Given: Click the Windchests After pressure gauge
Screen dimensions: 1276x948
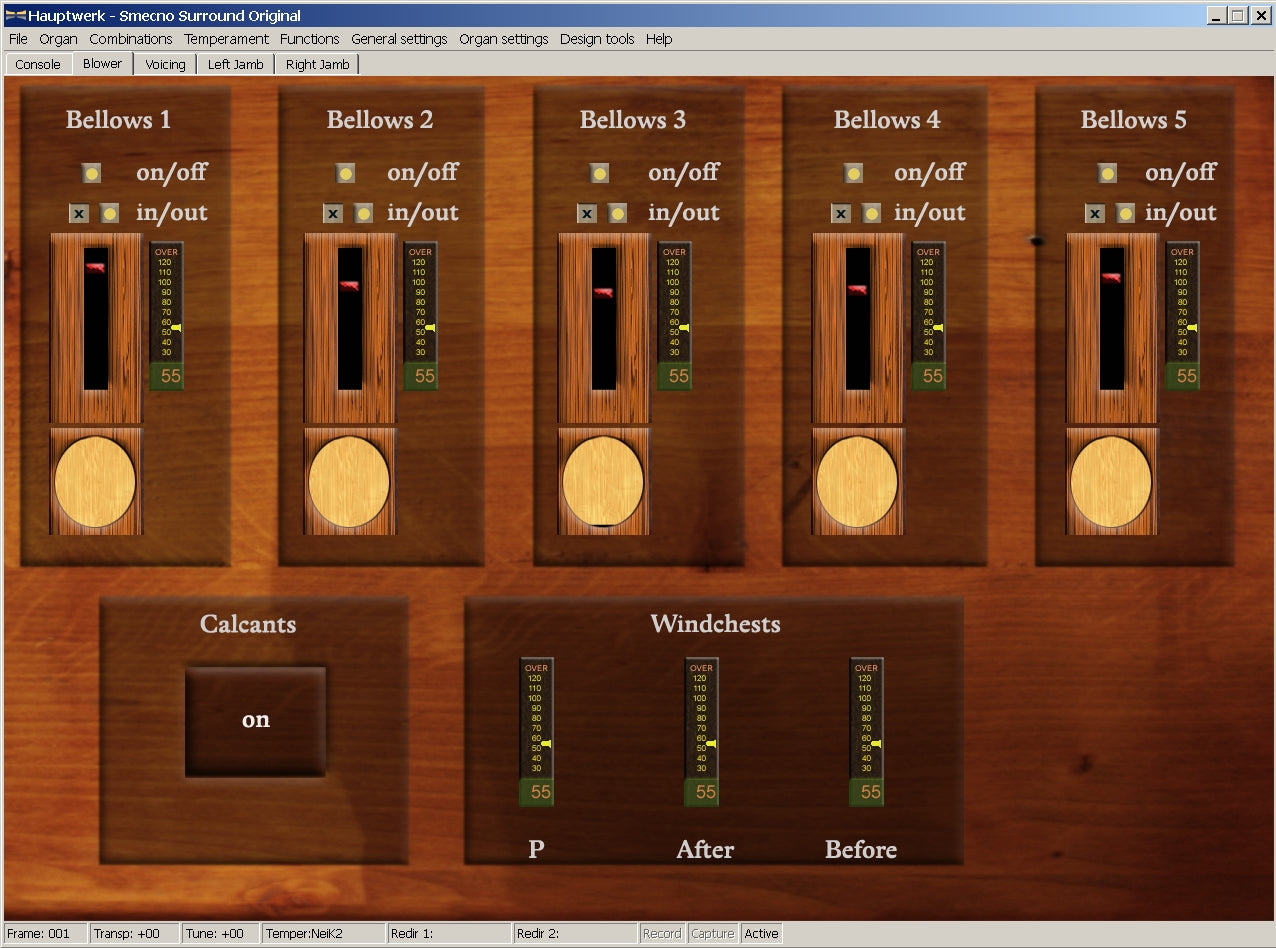Looking at the screenshot, I should pos(702,731).
